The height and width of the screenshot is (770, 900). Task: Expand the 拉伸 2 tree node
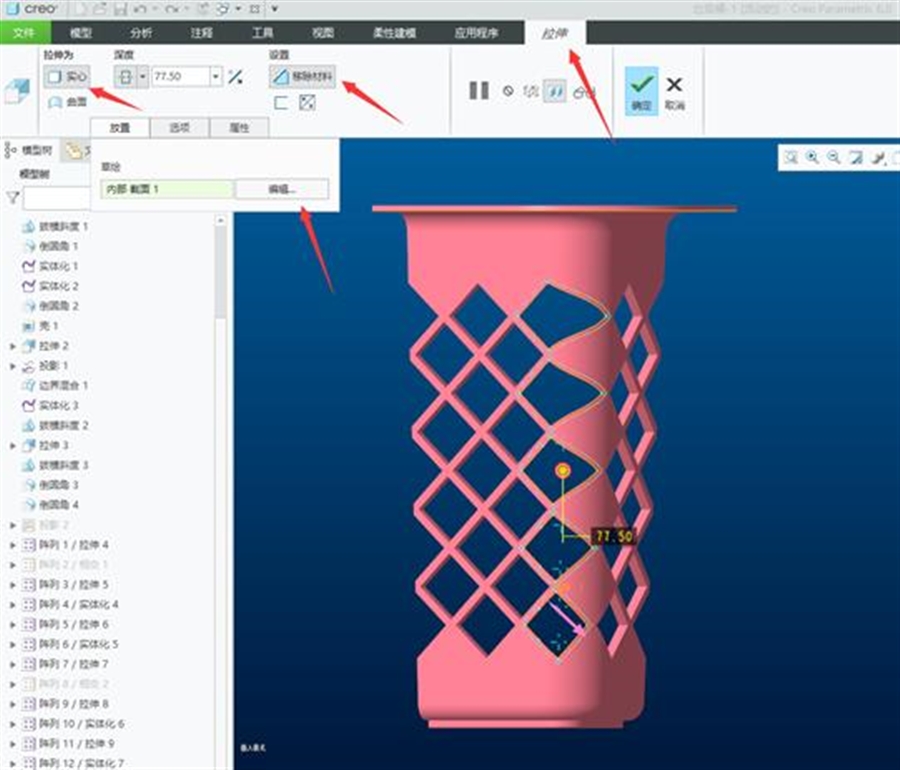[x=13, y=346]
